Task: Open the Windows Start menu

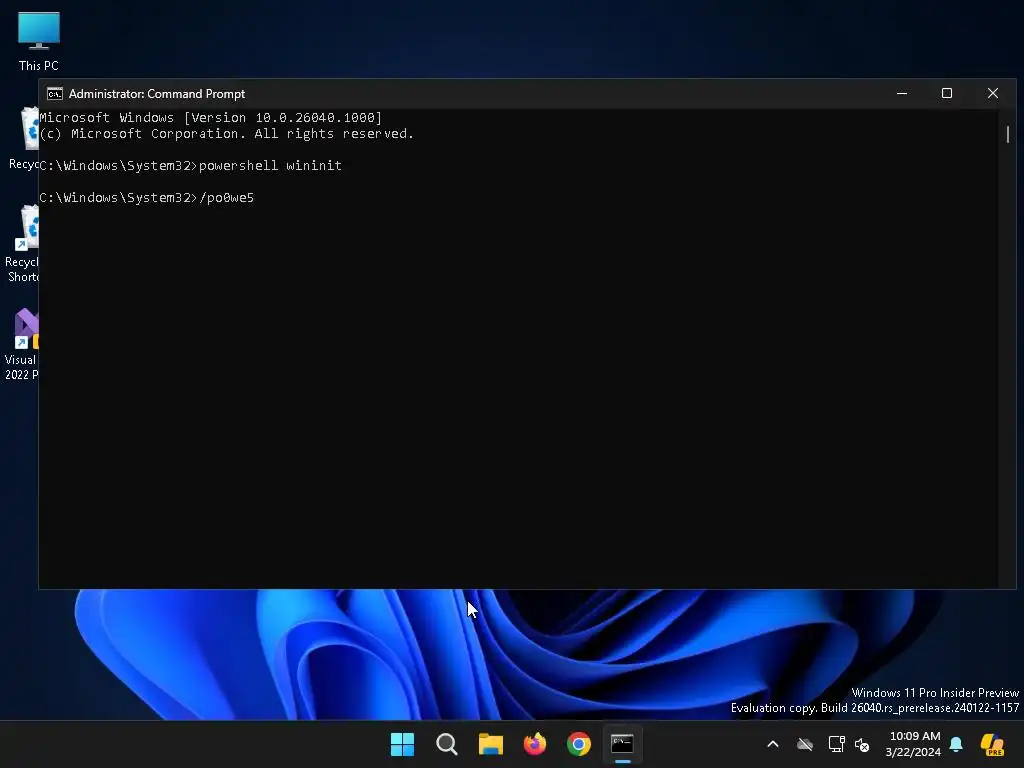Action: coord(402,744)
